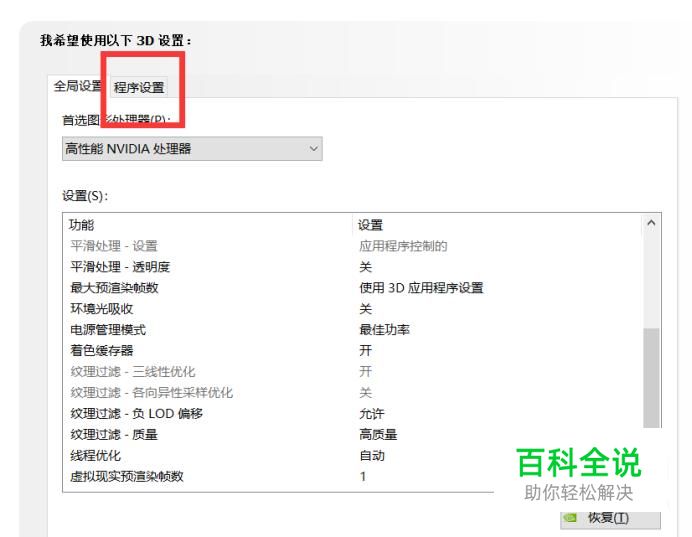Click the scroll up arrow in settings list
Screen dimensions: 692x537
click(x=651, y=223)
